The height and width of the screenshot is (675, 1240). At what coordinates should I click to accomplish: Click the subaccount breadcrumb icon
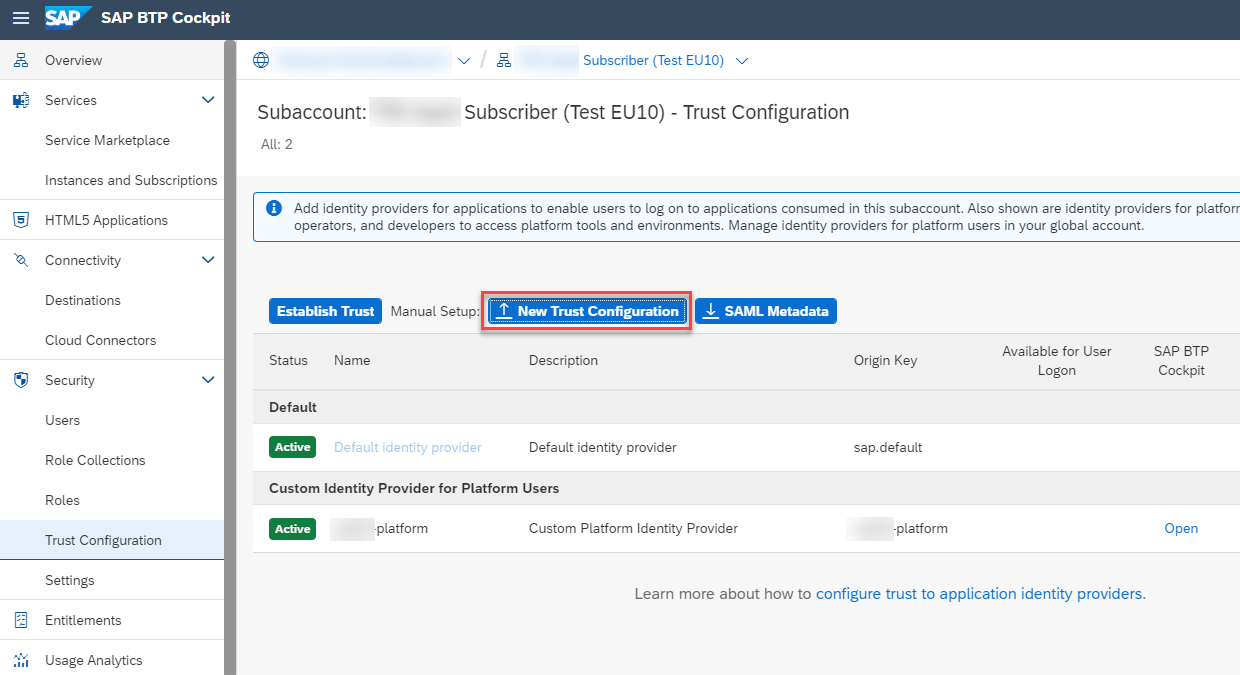point(504,60)
